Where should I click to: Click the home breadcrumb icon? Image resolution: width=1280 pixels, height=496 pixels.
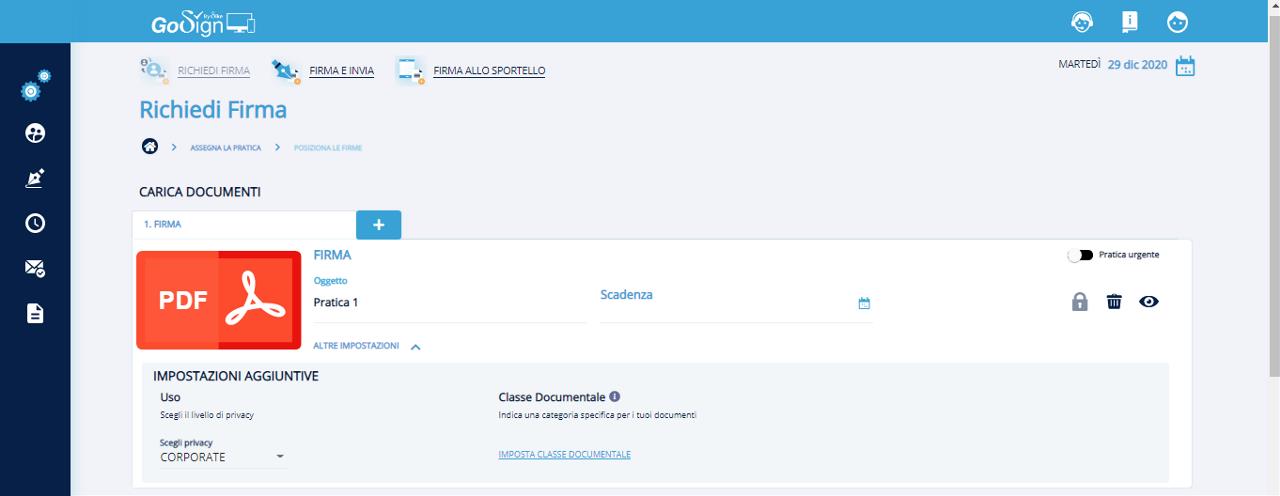[150, 147]
